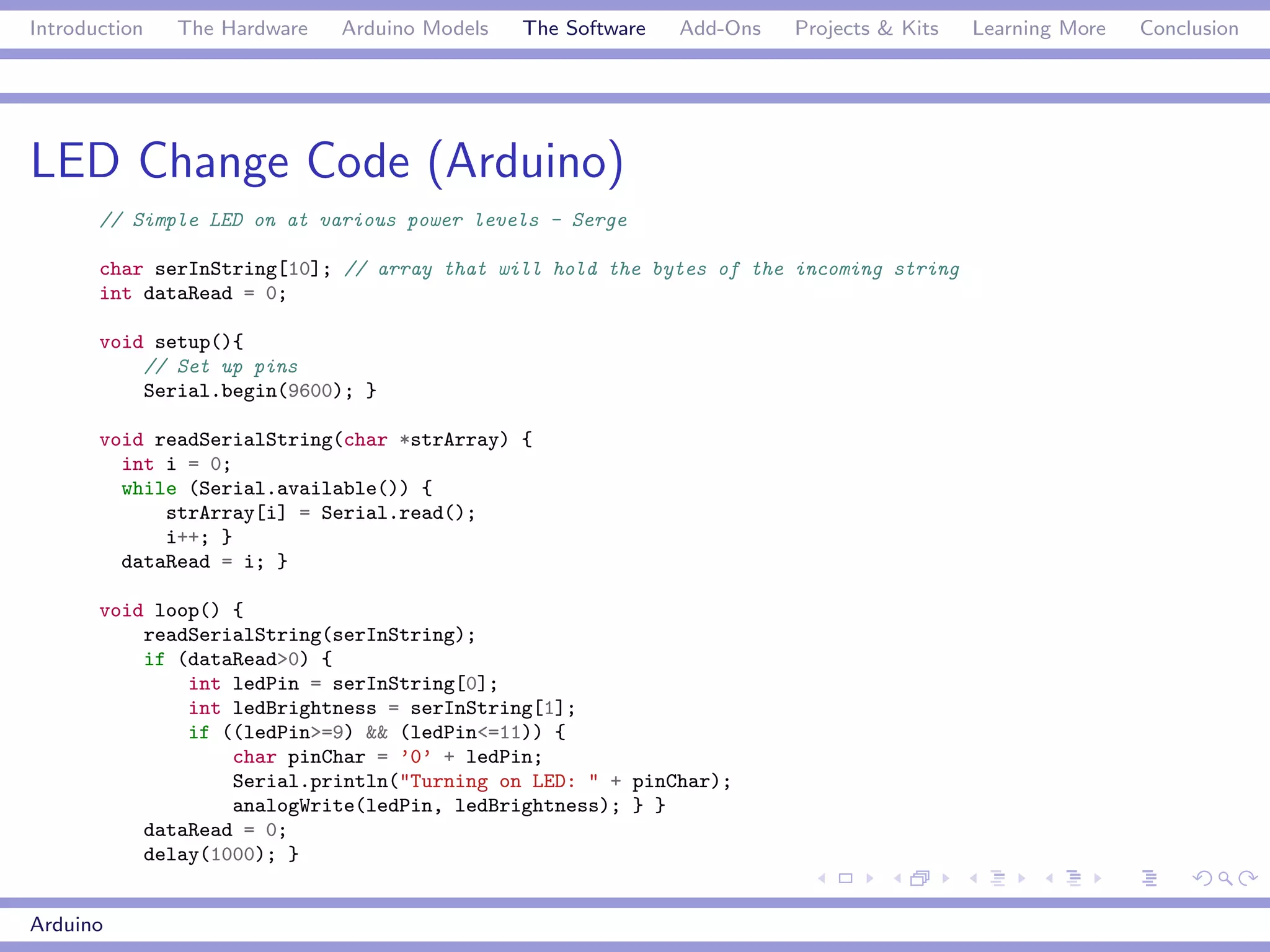This screenshot has width=1270, height=952.
Task: Click the next slide arrow icon
Action: pyautogui.click(x=869, y=878)
